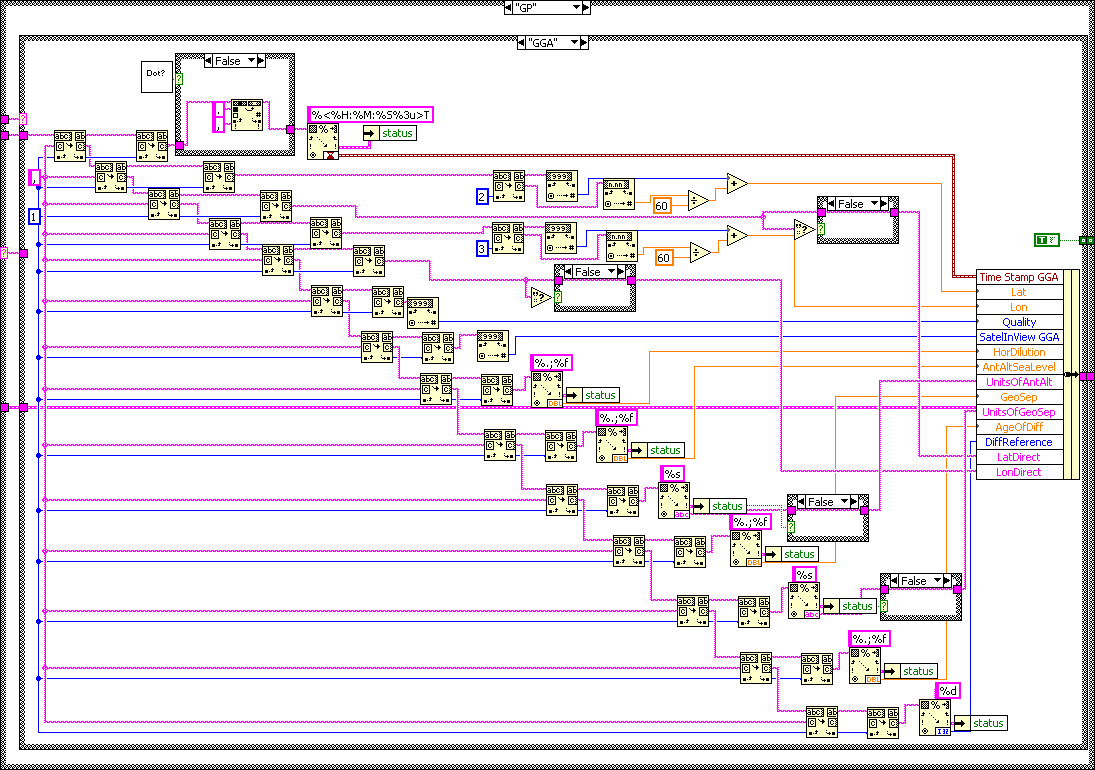Select the Divide node fed by the upper 60 constant
1095x770 pixels.
coord(698,200)
